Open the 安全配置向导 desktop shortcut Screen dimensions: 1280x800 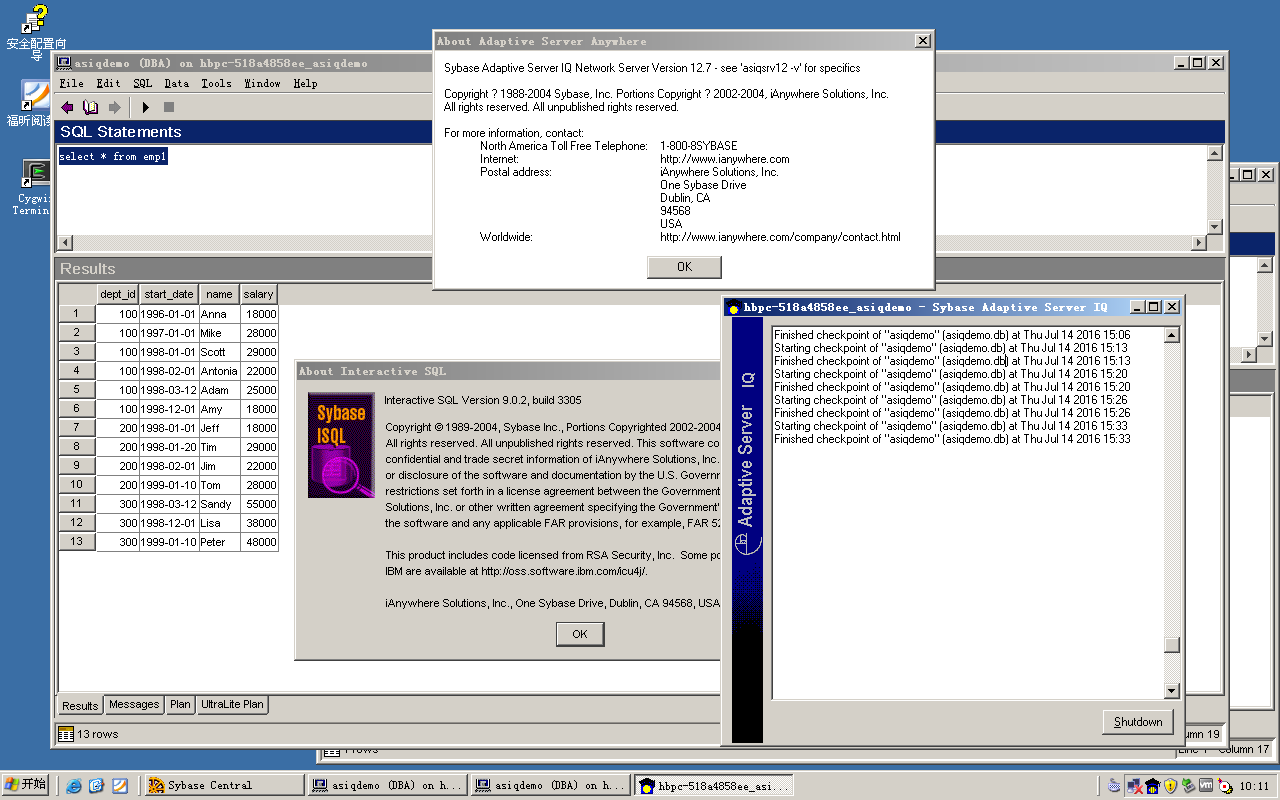click(x=36, y=30)
